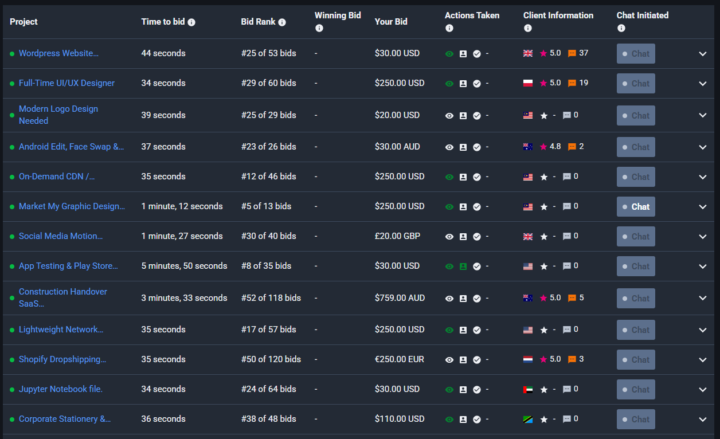Expand the Full-Time UI/UX Designer row
Viewport: 720px width, 439px height.
pyautogui.click(x=703, y=84)
